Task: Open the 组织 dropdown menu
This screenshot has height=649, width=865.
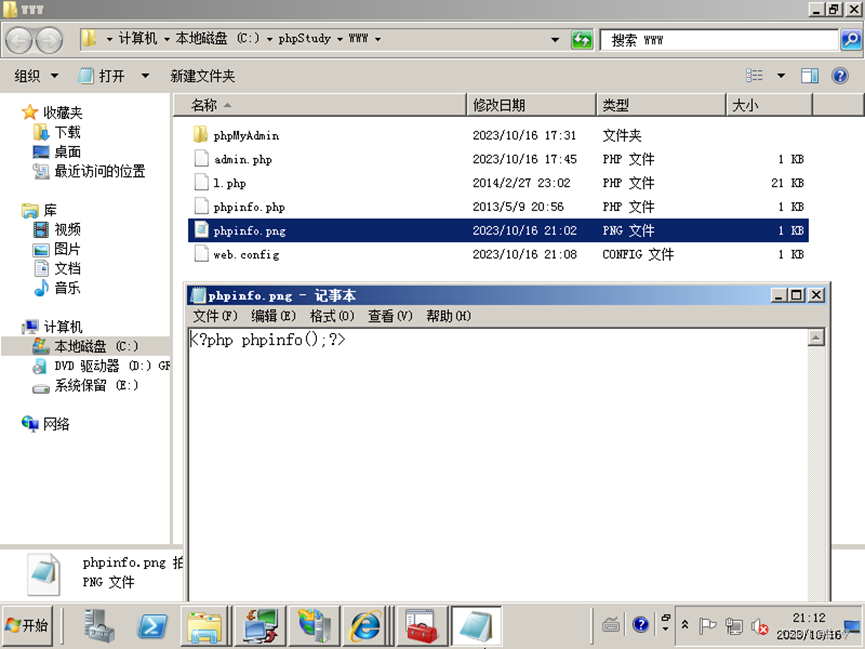Action: [36, 76]
